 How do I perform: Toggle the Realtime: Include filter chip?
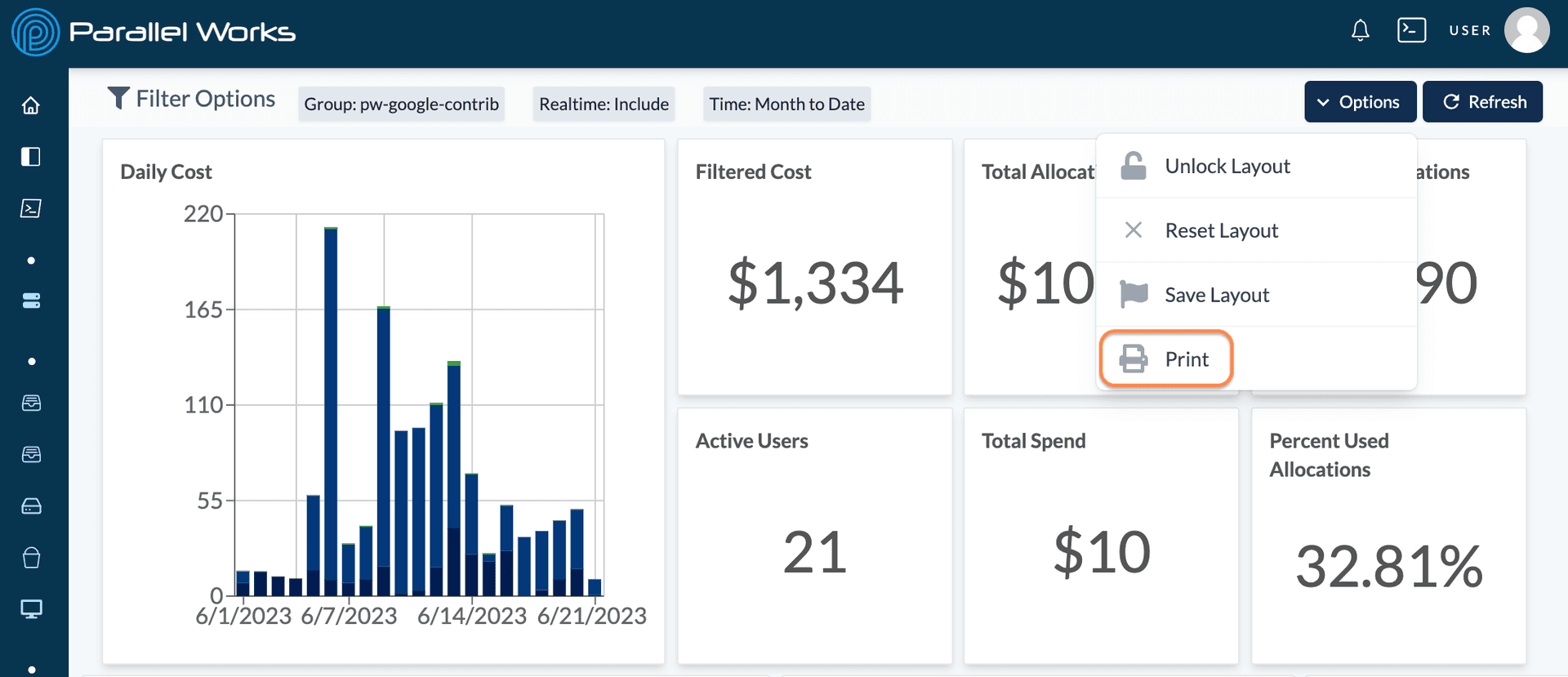tap(604, 105)
